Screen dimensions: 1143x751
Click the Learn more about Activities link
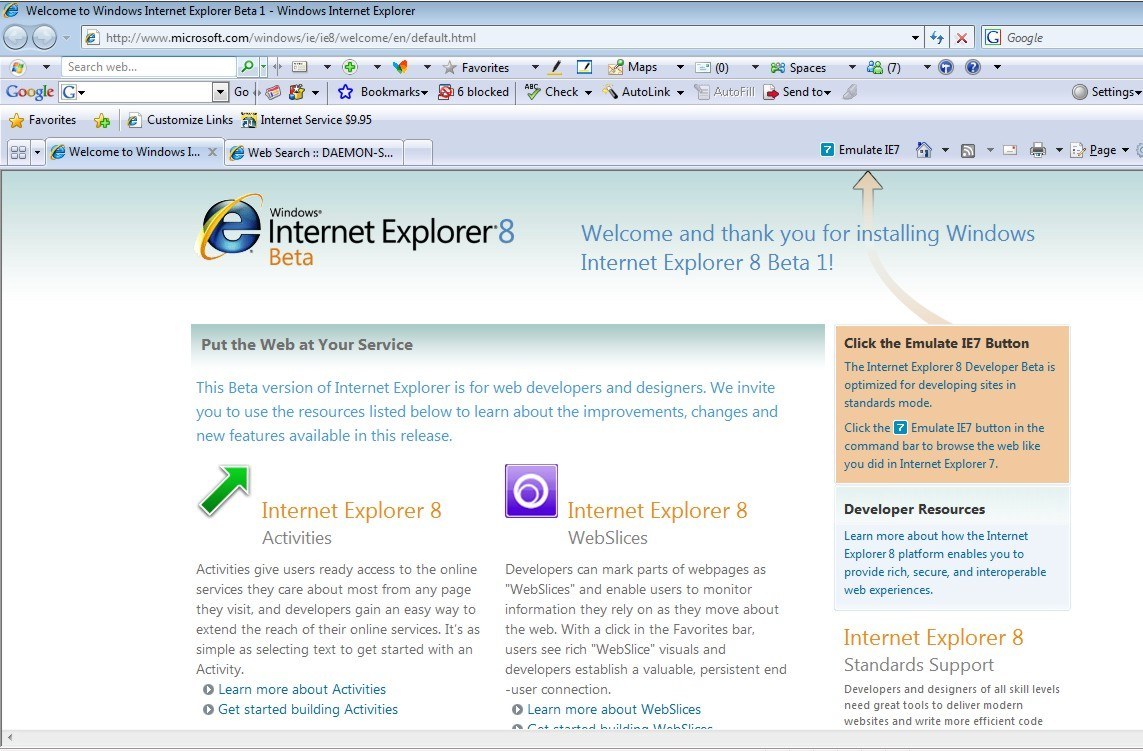302,689
